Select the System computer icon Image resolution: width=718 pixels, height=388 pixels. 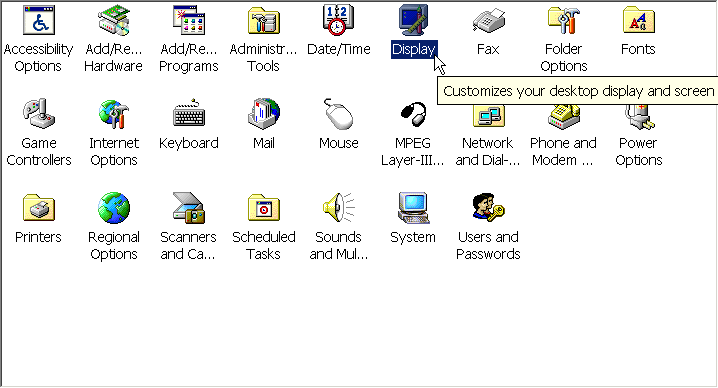(x=413, y=208)
